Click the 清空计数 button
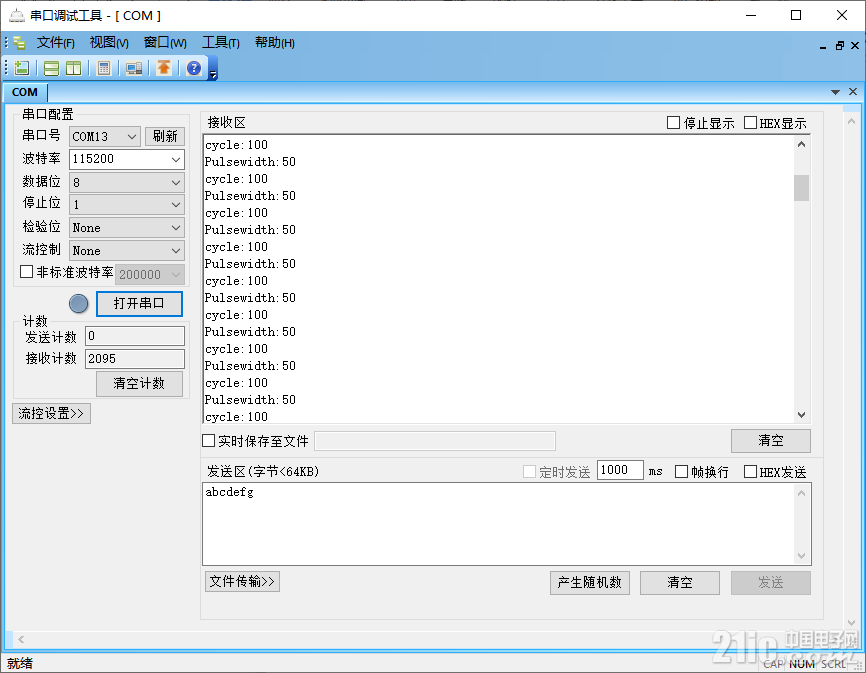This screenshot has width=866, height=673. (139, 383)
